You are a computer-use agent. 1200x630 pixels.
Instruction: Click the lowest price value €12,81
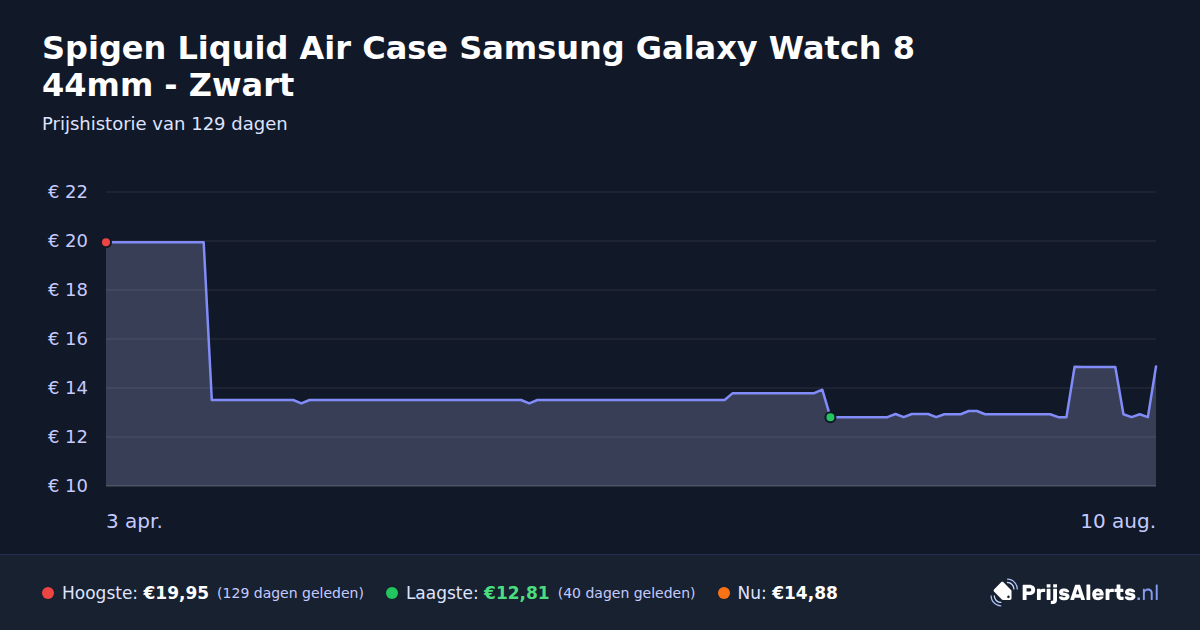click(516, 593)
